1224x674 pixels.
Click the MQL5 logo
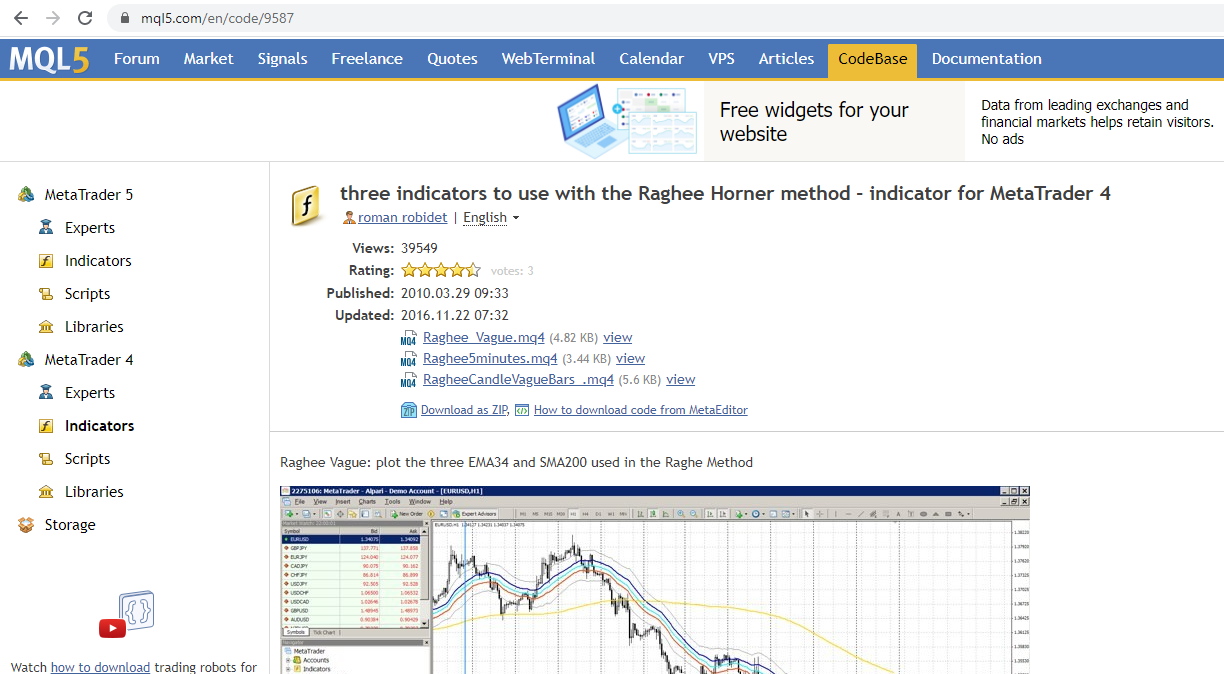coord(49,59)
